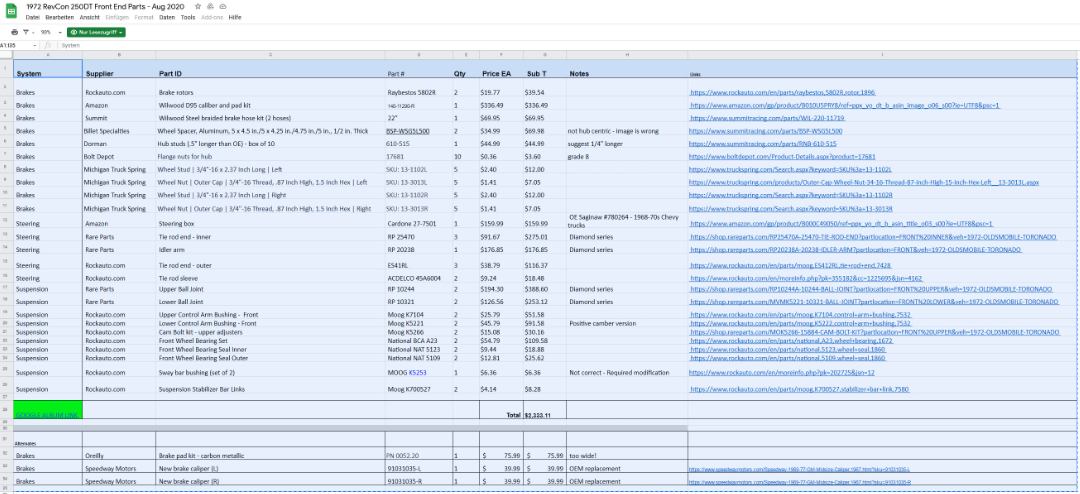Open filter views with the funnel icon
1080x494 pixels.
pos(27,32)
